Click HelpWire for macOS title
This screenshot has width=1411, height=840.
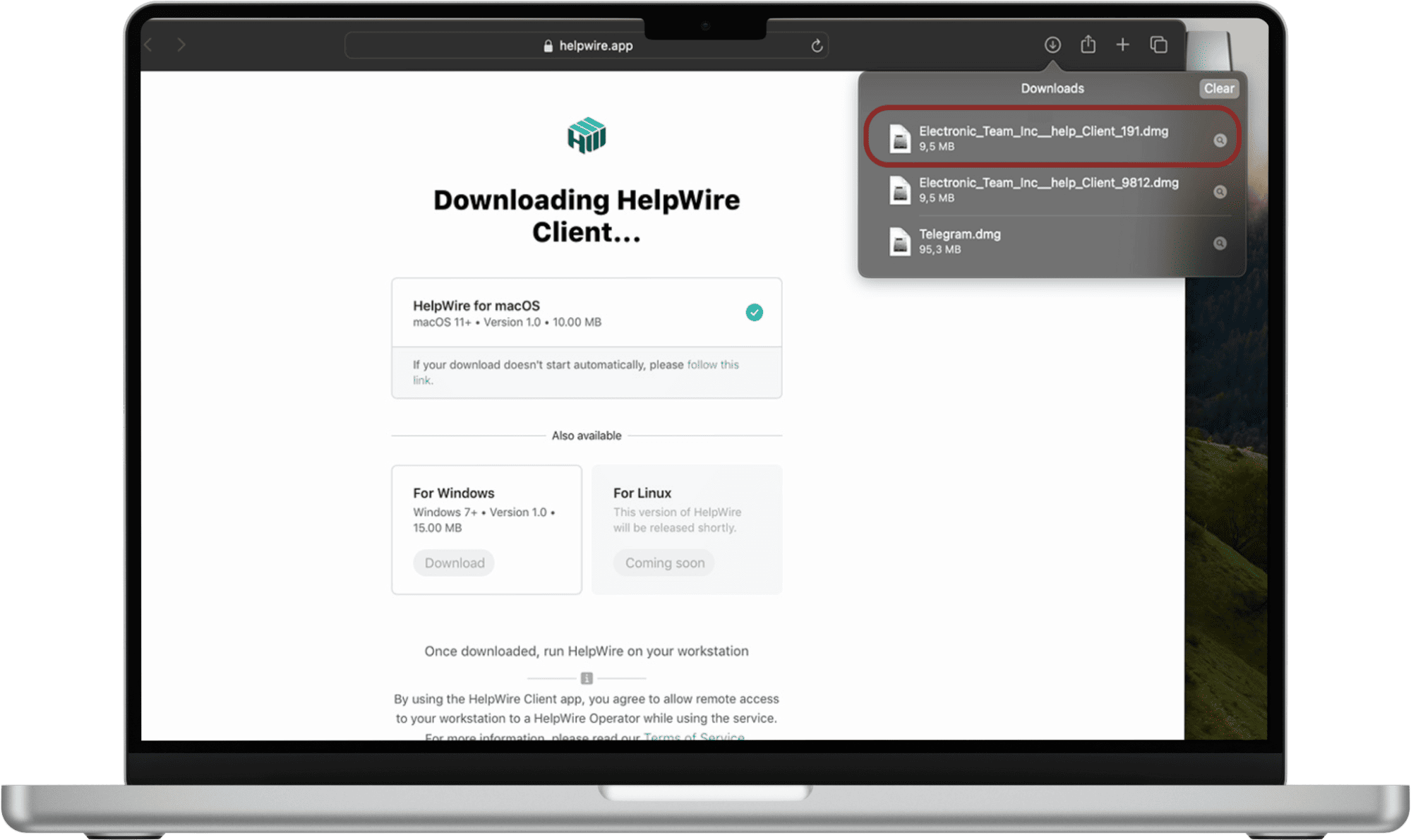[x=476, y=306]
